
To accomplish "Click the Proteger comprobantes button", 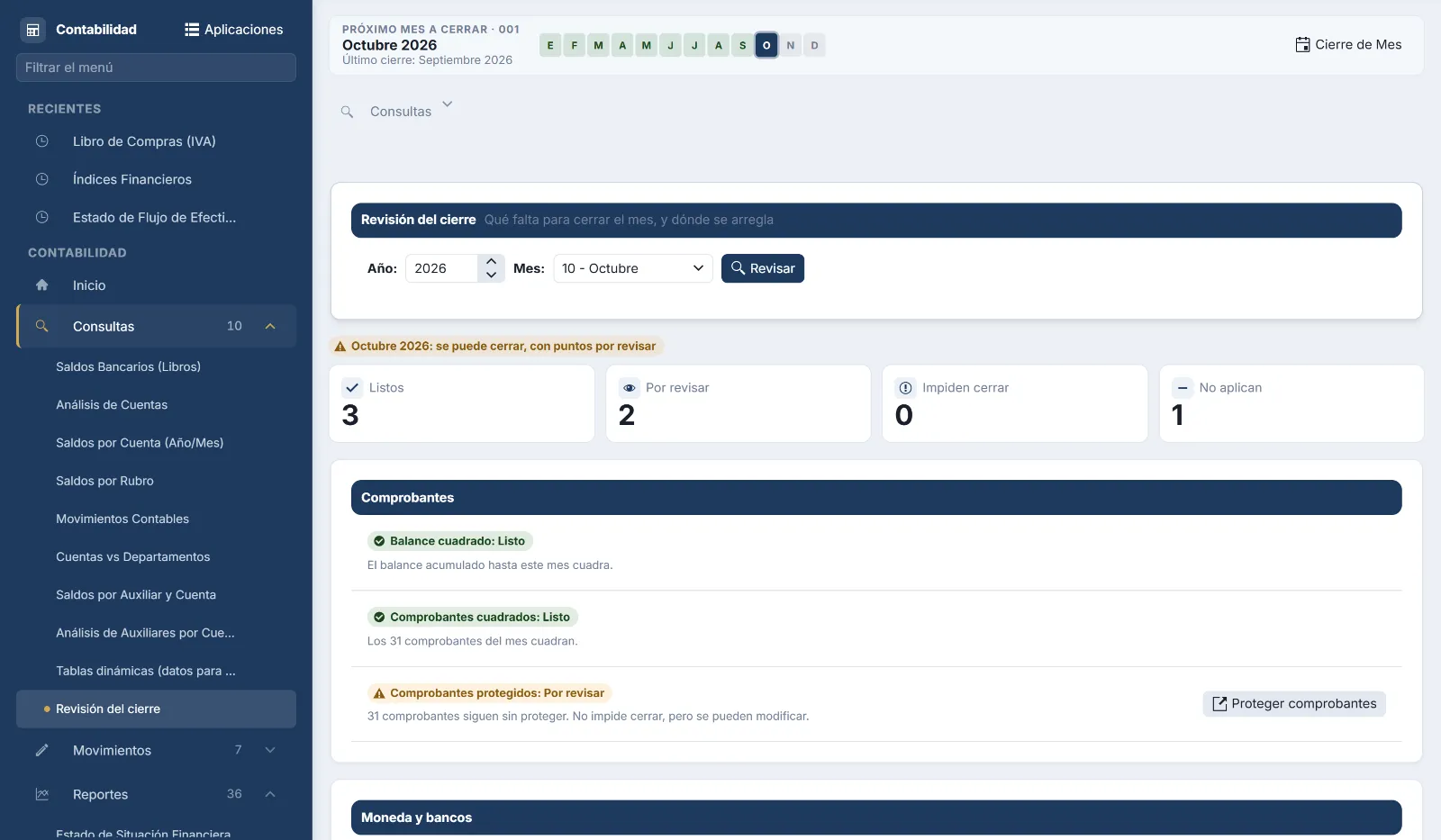I will [x=1294, y=704].
